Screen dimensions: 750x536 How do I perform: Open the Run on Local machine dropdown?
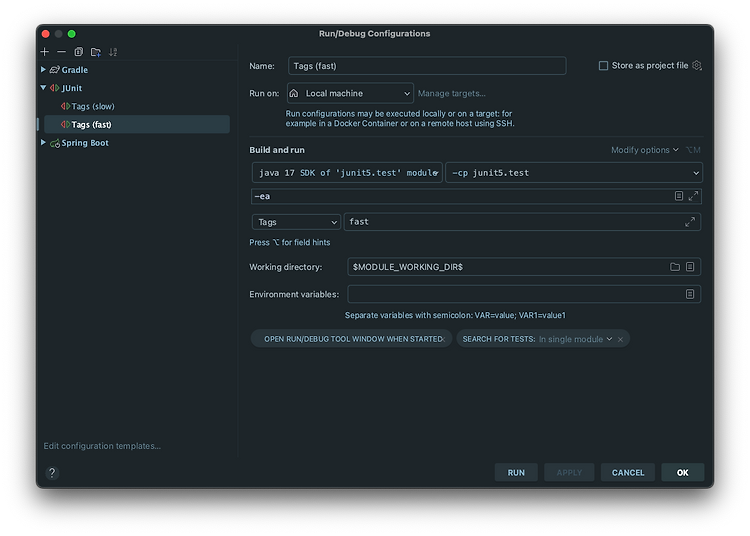point(350,93)
